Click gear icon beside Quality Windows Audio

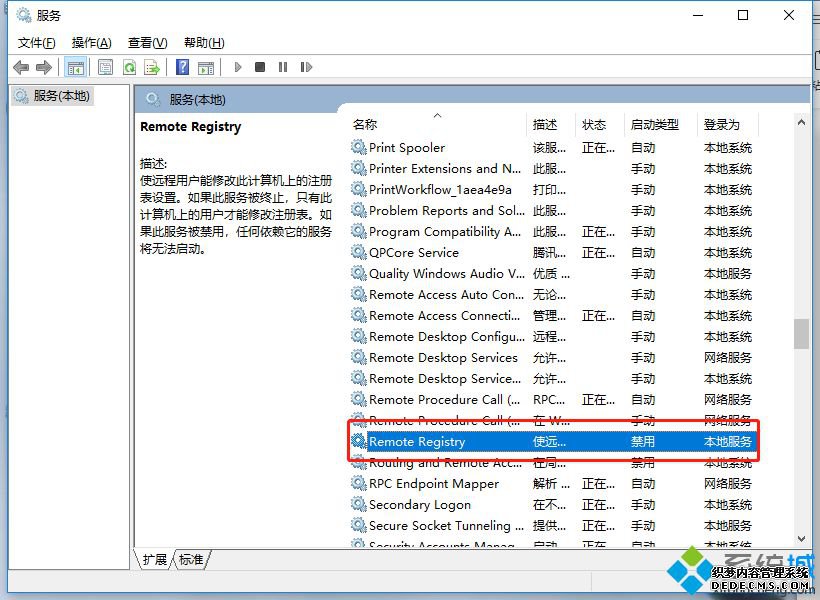pyautogui.click(x=358, y=273)
